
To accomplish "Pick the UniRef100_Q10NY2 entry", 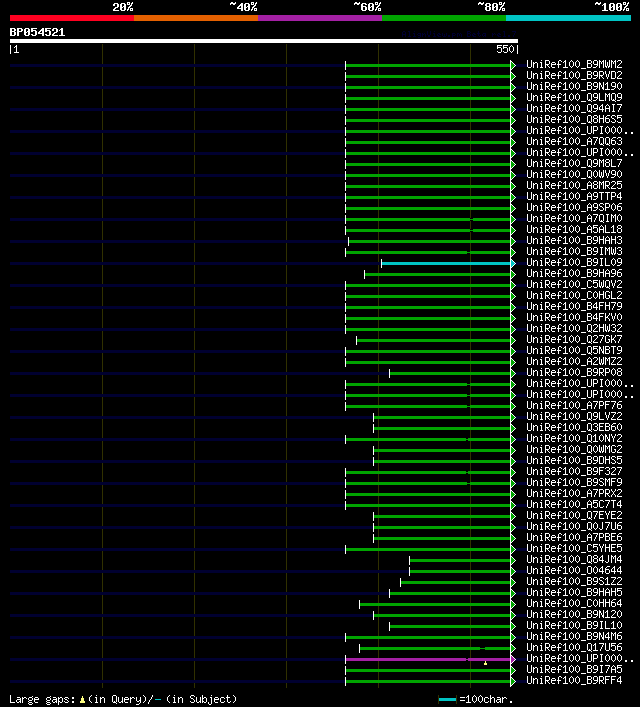I will tap(574, 438).
